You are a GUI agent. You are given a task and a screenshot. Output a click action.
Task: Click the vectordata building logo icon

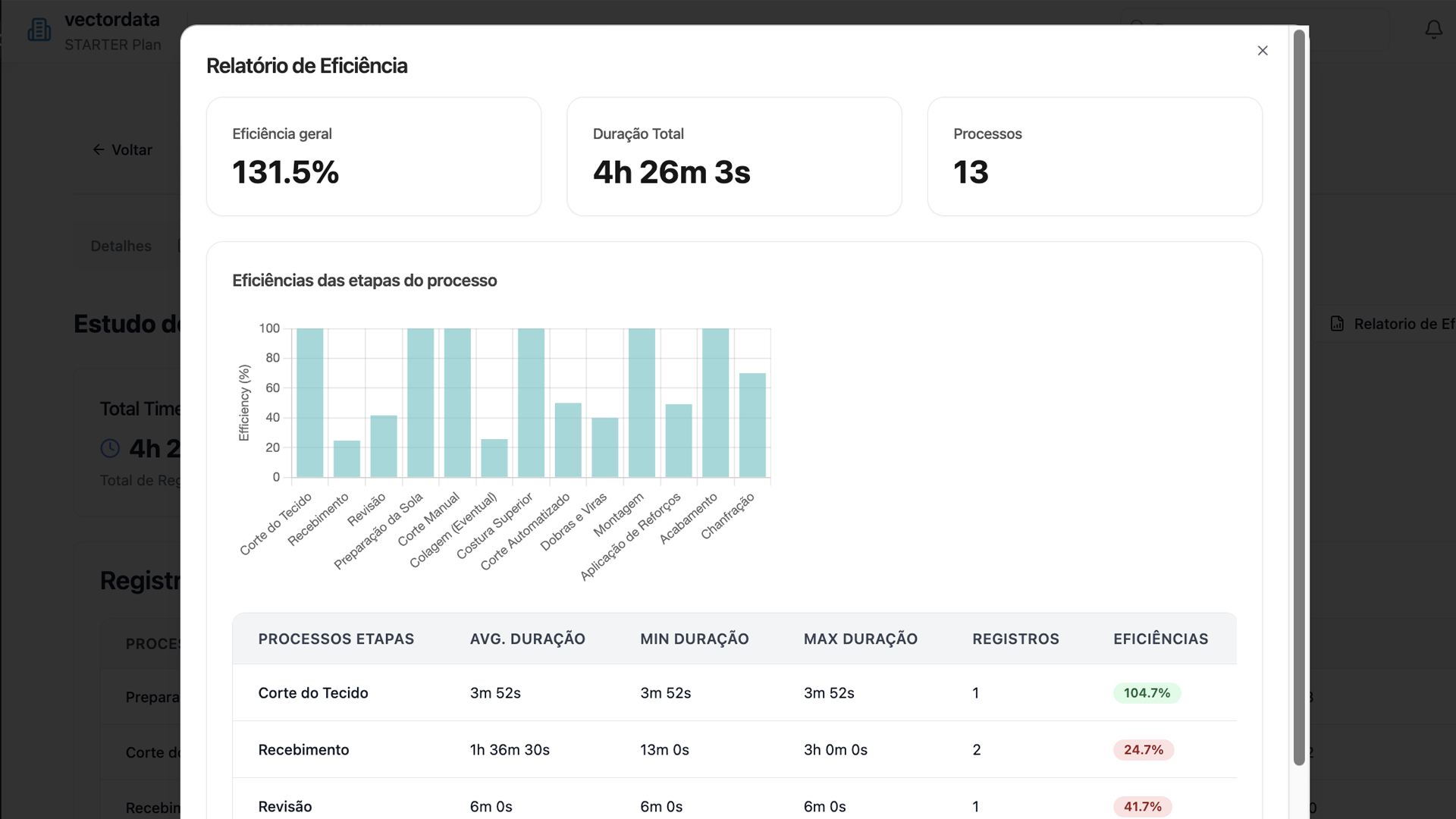[x=39, y=30]
